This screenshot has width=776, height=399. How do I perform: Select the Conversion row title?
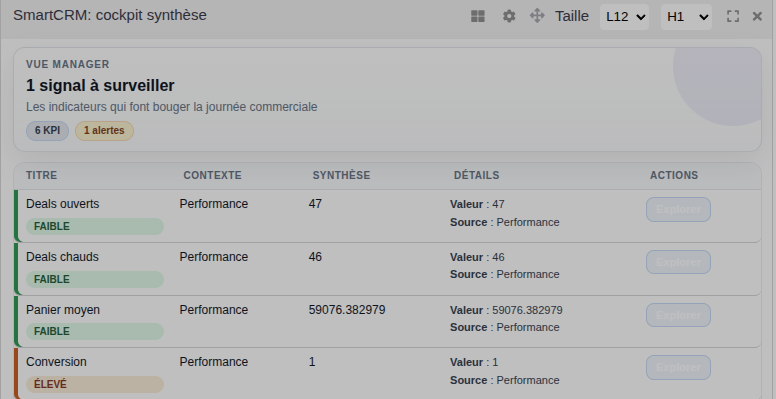point(56,362)
